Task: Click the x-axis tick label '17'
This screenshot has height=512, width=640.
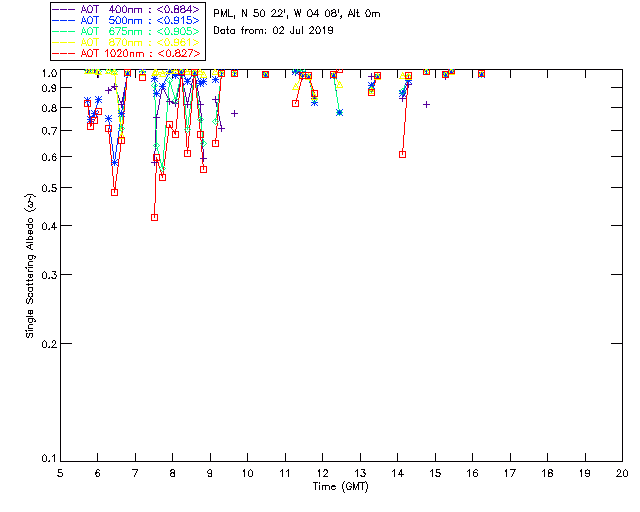Action: coord(510,473)
